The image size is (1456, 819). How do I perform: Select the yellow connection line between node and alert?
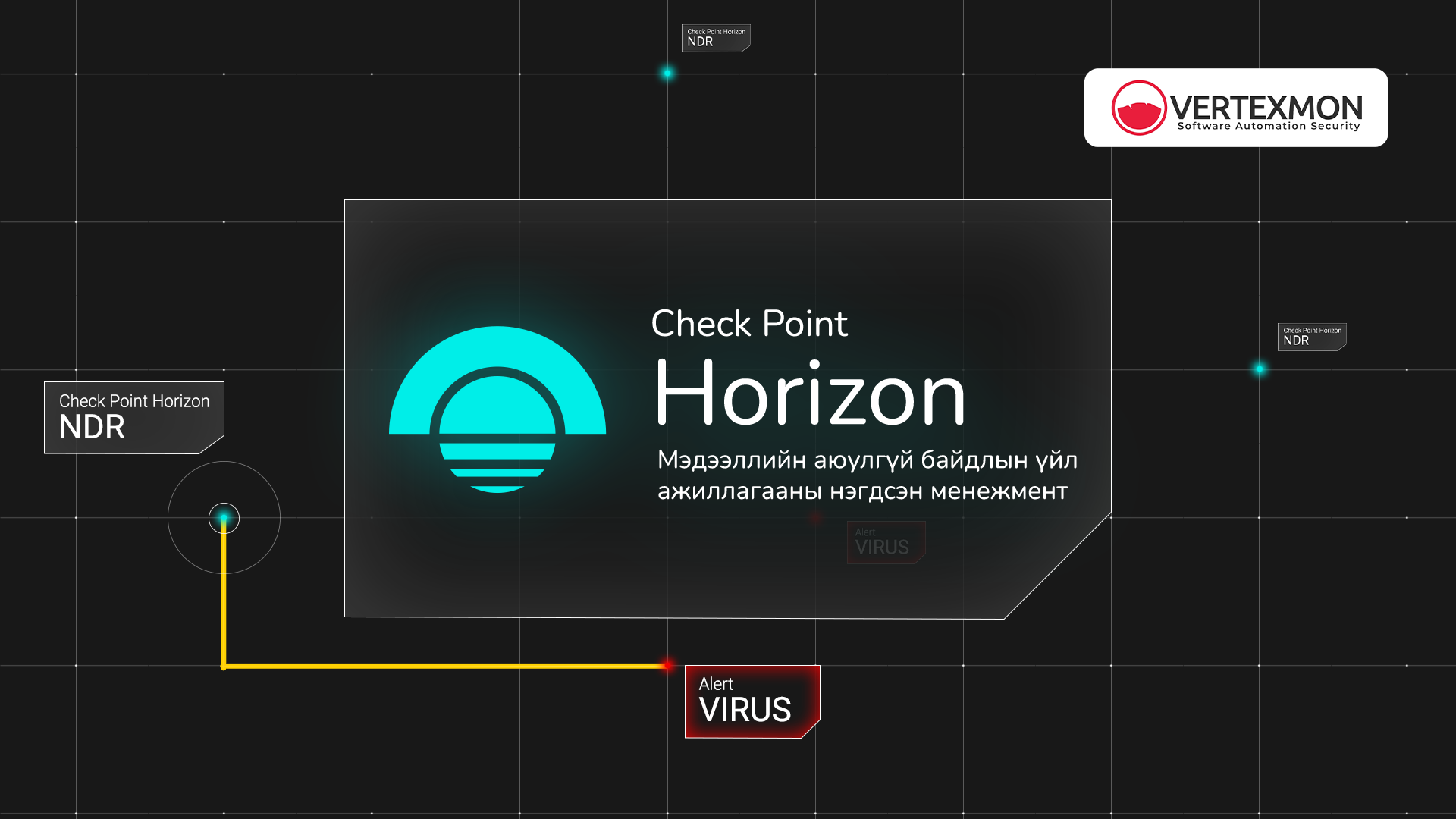[x=440, y=667]
